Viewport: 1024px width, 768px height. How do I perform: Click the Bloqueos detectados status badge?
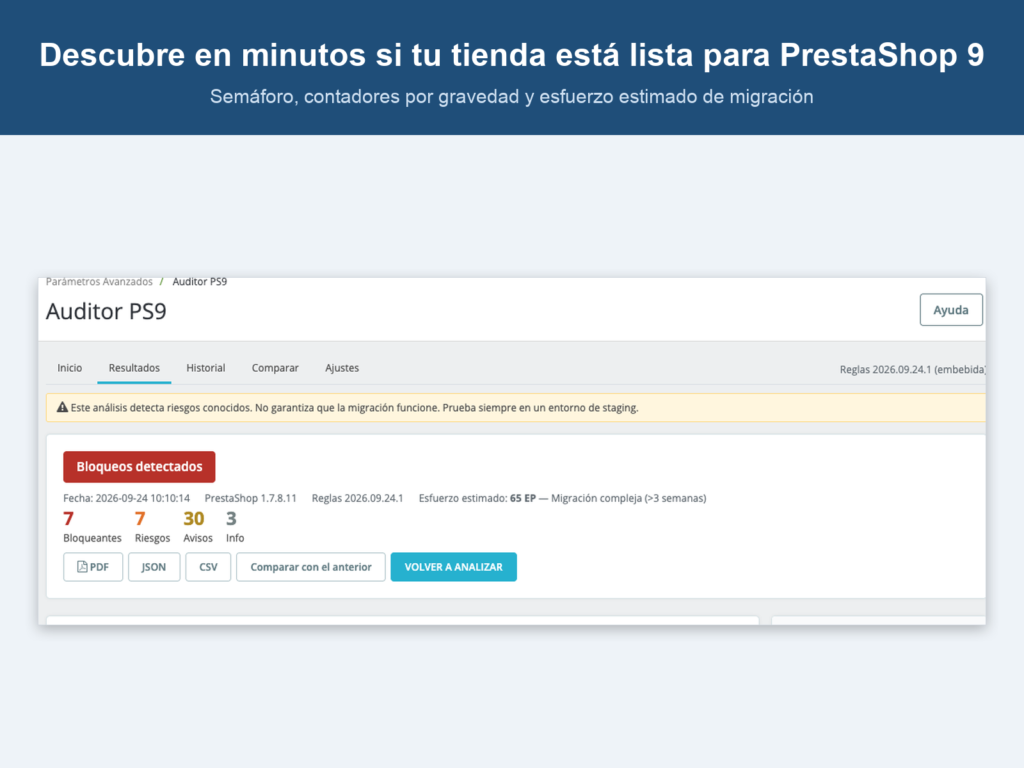139,467
